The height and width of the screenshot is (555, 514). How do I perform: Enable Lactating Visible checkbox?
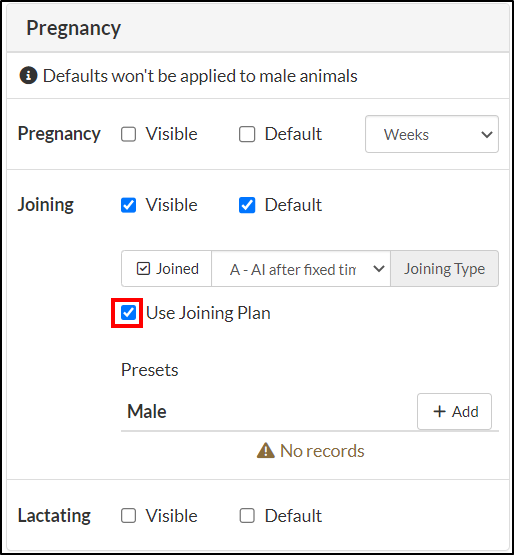tap(128, 516)
